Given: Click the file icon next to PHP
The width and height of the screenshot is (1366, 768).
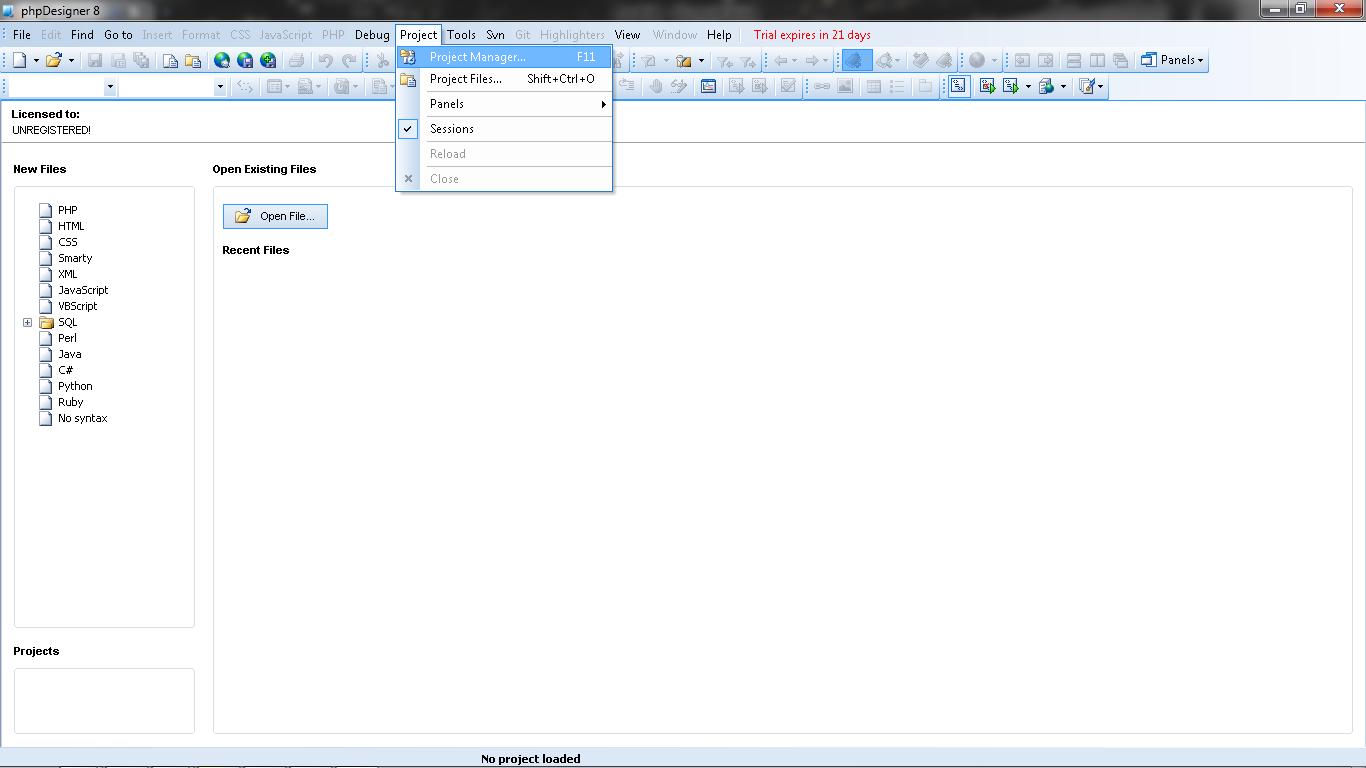Looking at the screenshot, I should click(x=45, y=210).
